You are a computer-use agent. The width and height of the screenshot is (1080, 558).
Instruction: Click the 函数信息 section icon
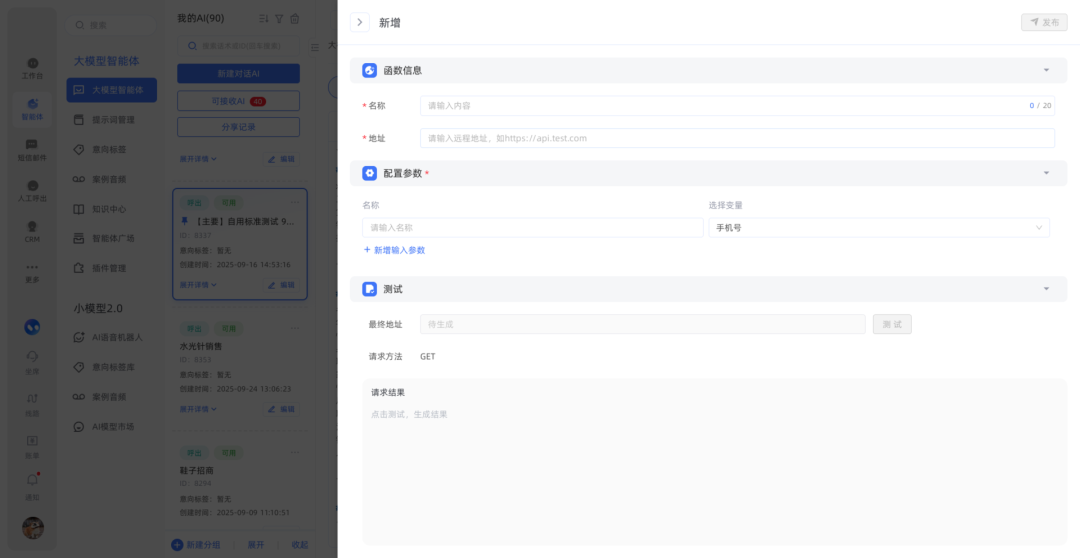tap(370, 71)
